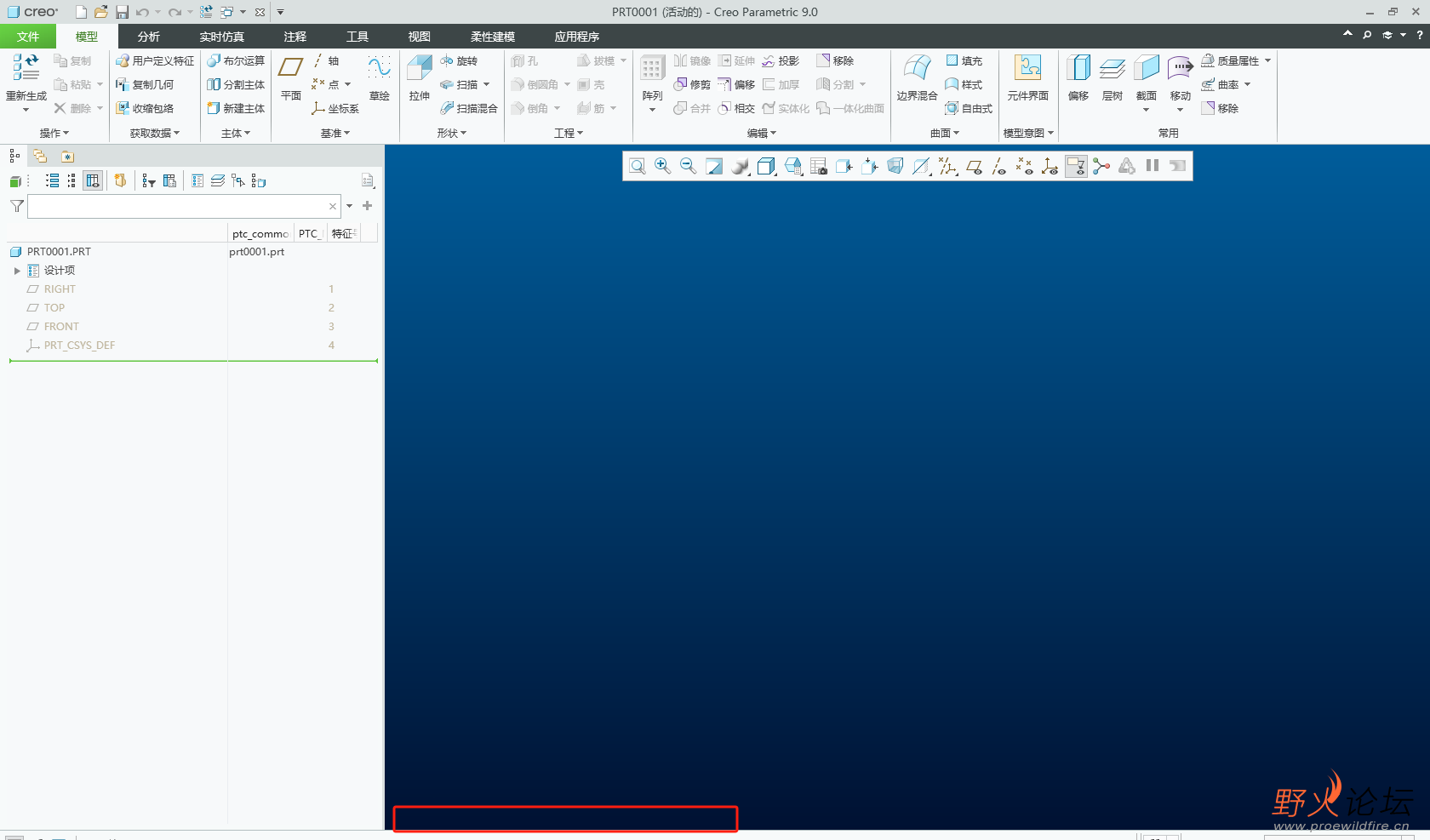Image resolution: width=1430 pixels, height=840 pixels.
Task: Toggle datum point display in graphics toolbar
Action: point(1025,166)
